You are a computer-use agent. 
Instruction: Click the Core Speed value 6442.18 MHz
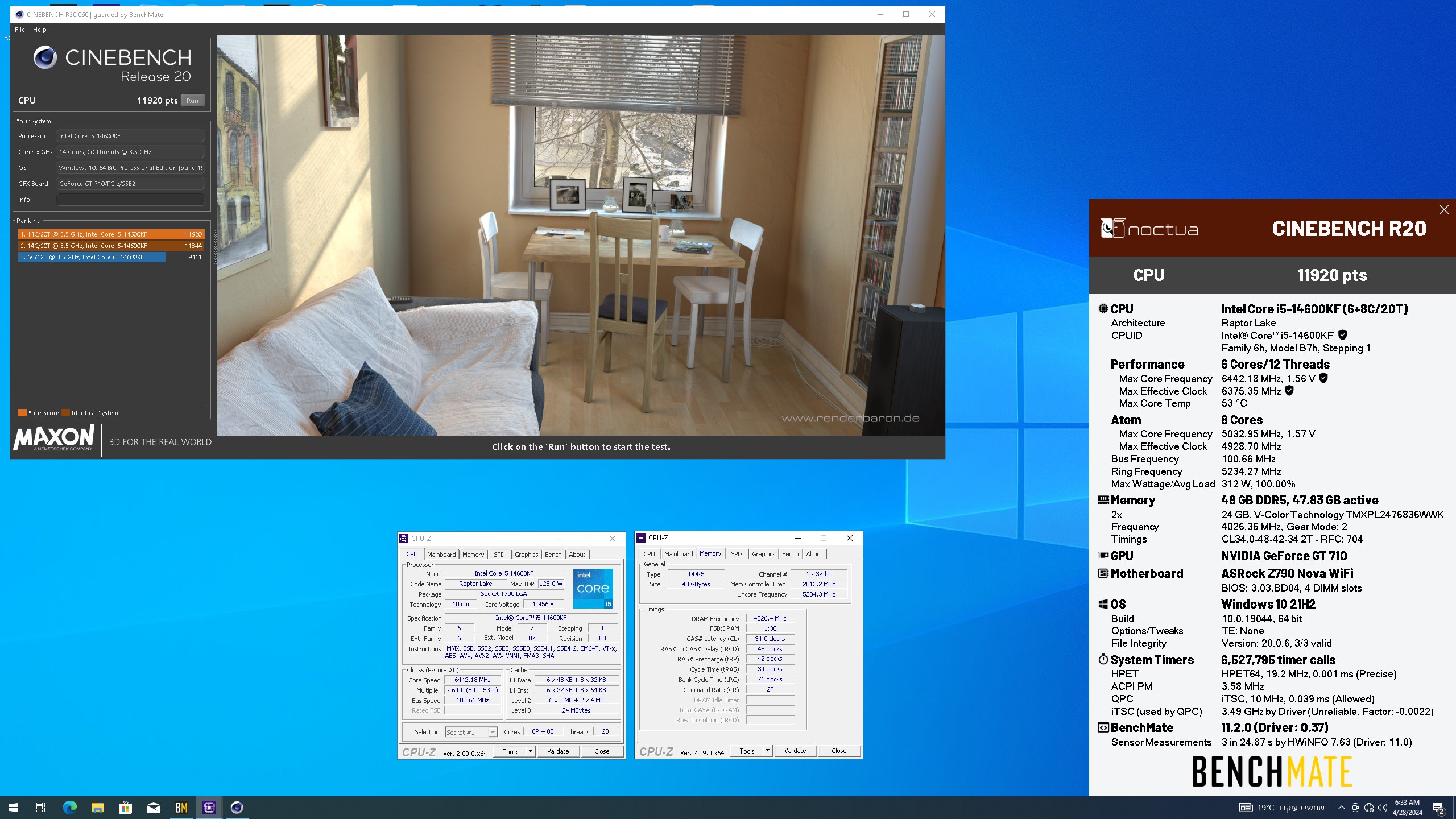point(472,680)
